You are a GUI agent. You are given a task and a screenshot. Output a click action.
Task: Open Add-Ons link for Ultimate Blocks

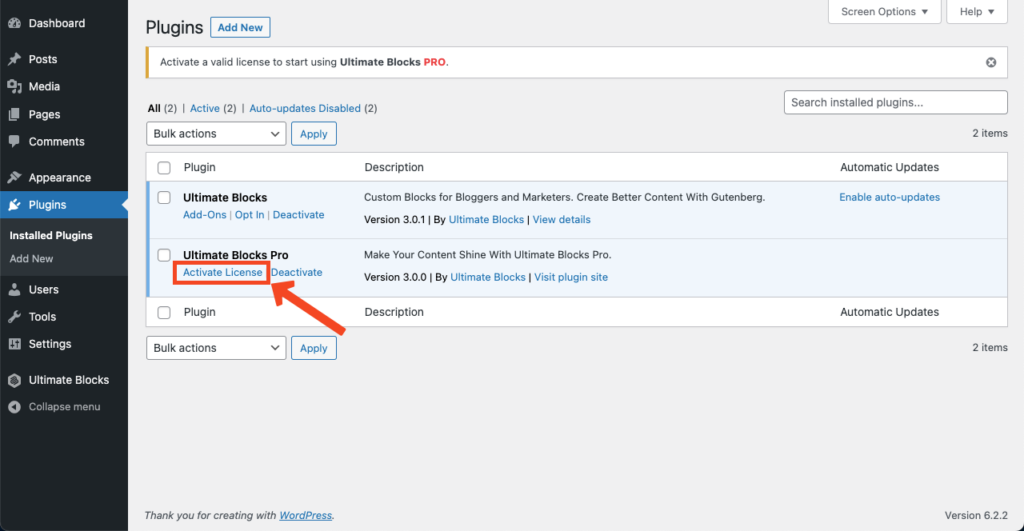pyautogui.click(x=204, y=215)
